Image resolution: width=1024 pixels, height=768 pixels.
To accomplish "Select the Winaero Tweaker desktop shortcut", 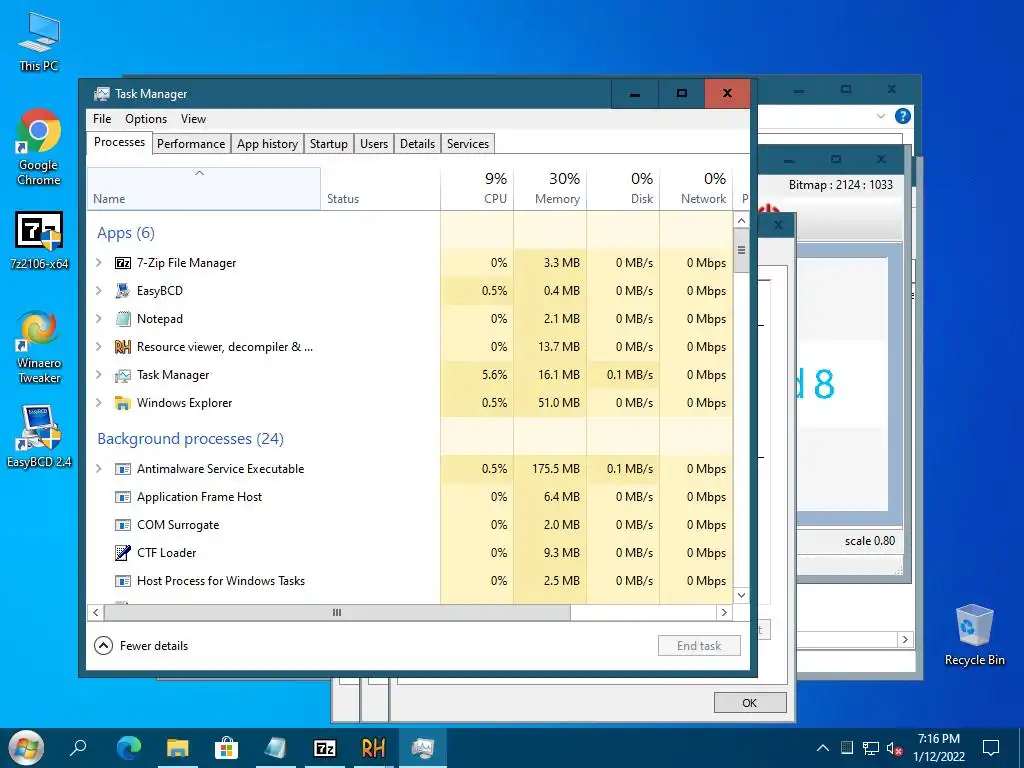I will (39, 347).
